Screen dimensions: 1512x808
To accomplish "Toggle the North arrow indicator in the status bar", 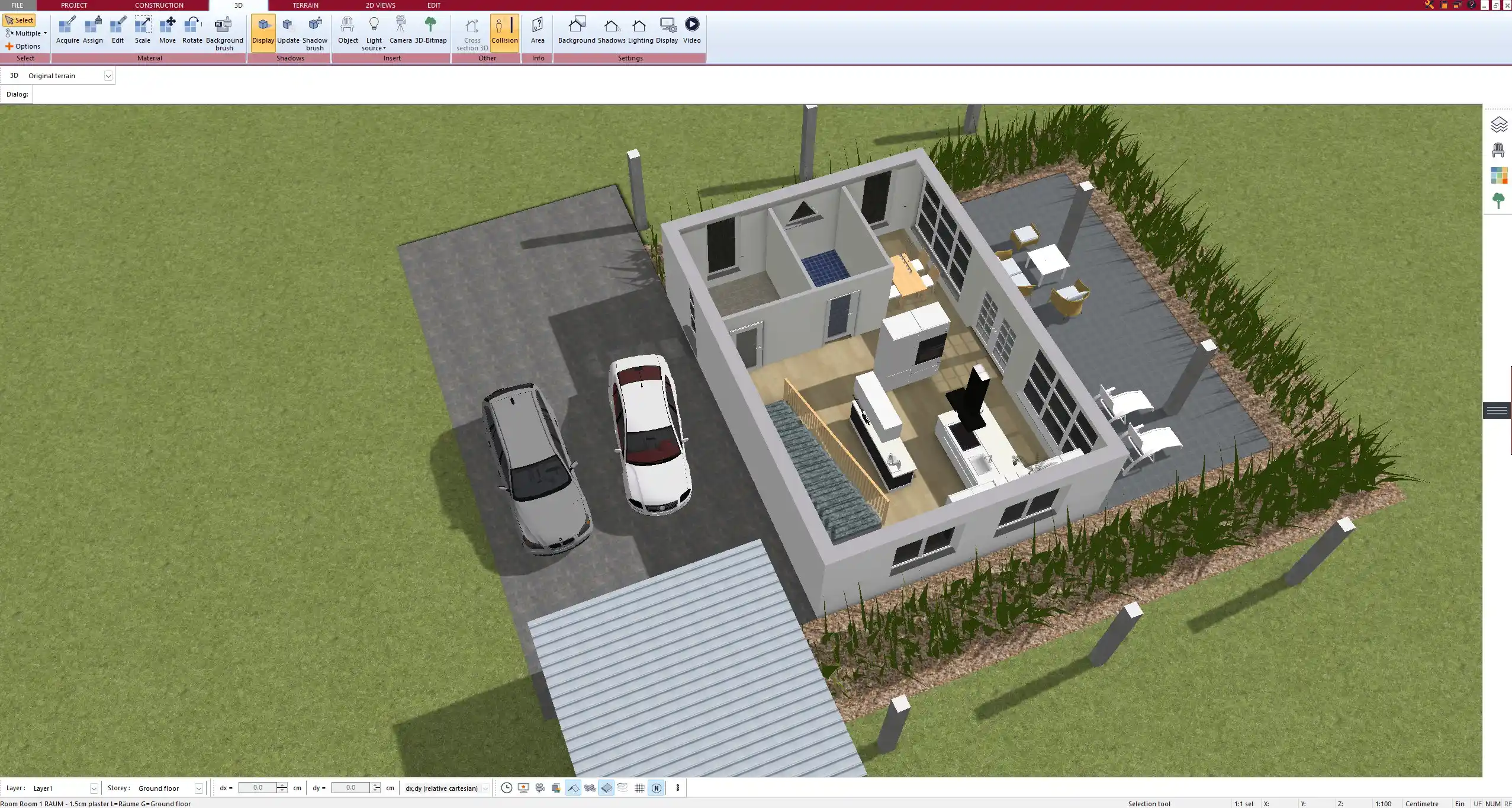I will coord(656,788).
